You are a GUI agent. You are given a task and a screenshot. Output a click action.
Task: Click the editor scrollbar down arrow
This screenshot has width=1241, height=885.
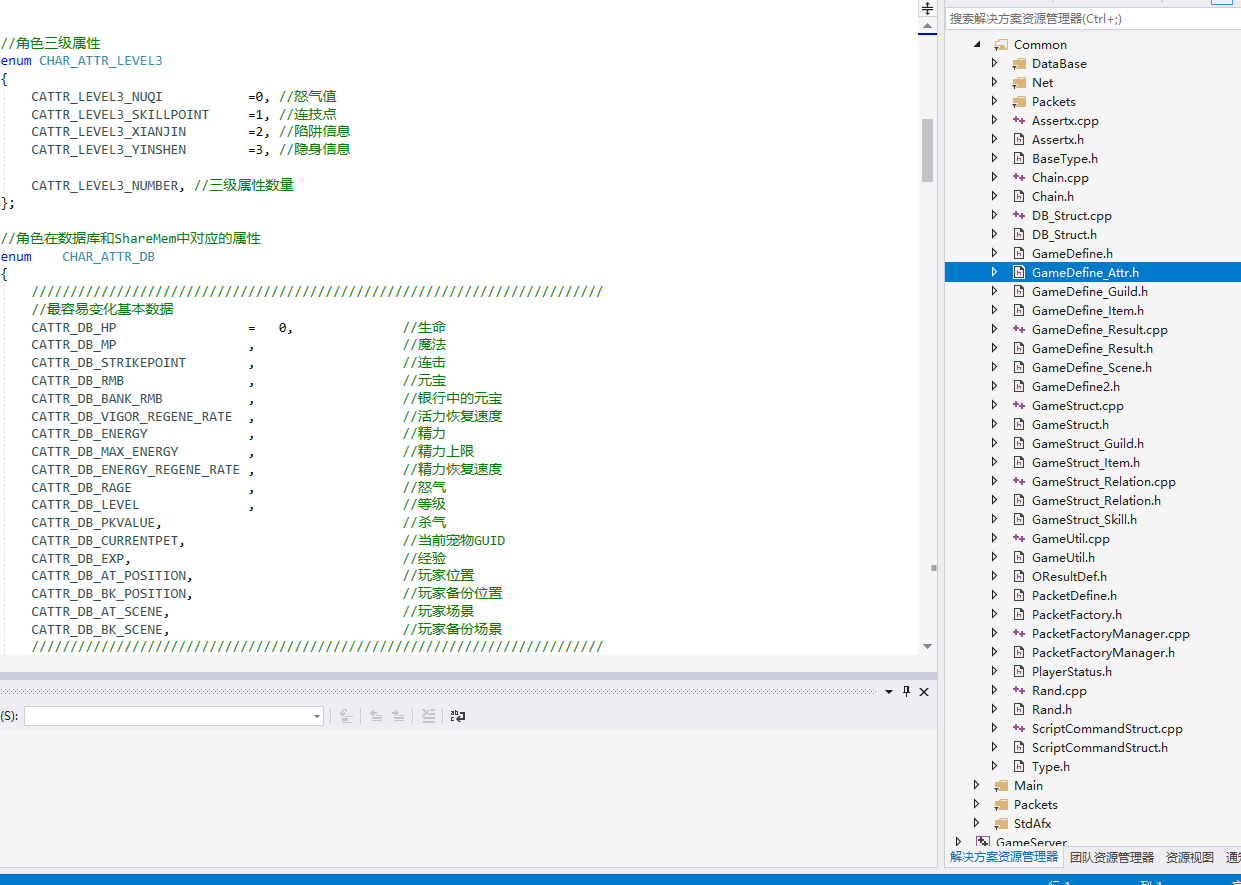point(927,646)
